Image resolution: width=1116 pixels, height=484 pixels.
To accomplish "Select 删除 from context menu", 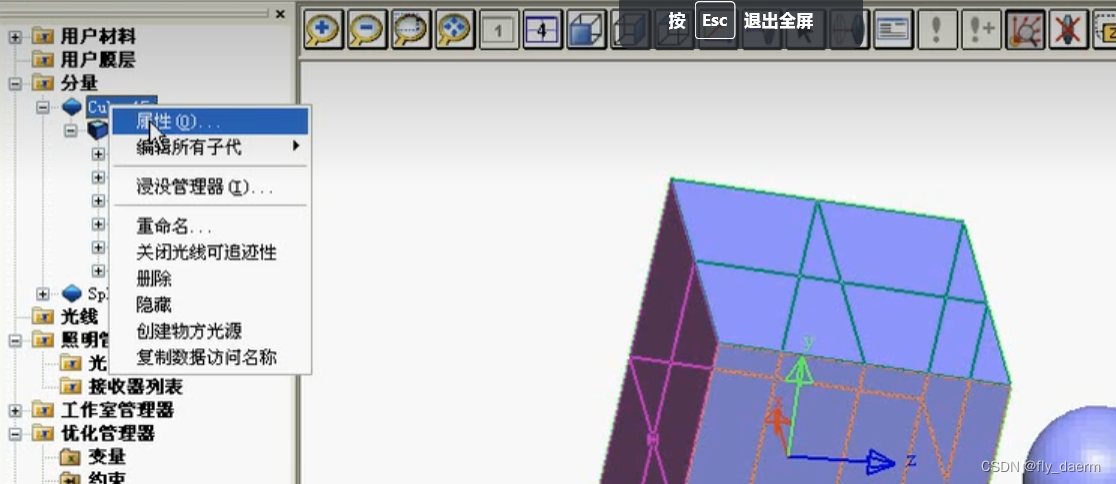I will coord(210,278).
